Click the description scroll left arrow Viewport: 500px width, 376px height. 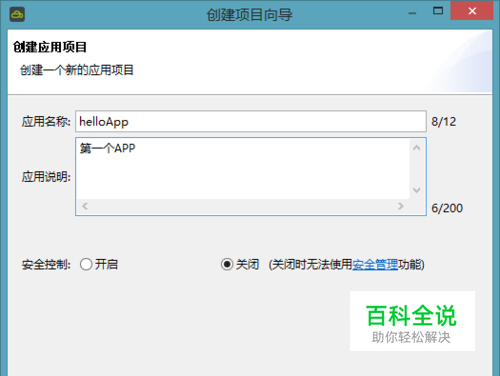85,206
